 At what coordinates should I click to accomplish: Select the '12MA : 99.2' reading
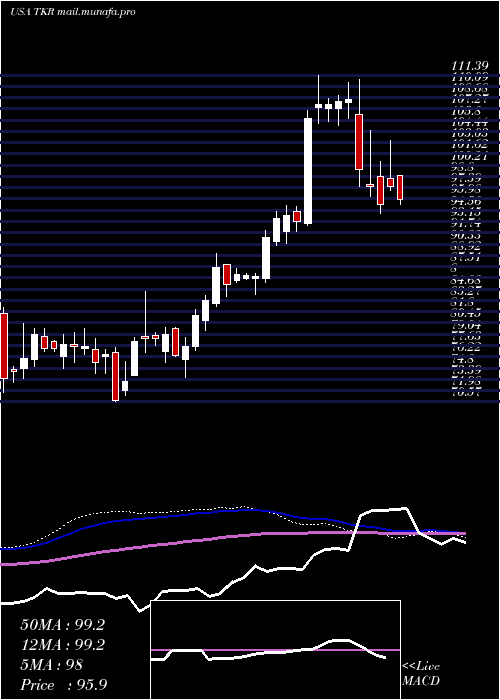(63, 645)
